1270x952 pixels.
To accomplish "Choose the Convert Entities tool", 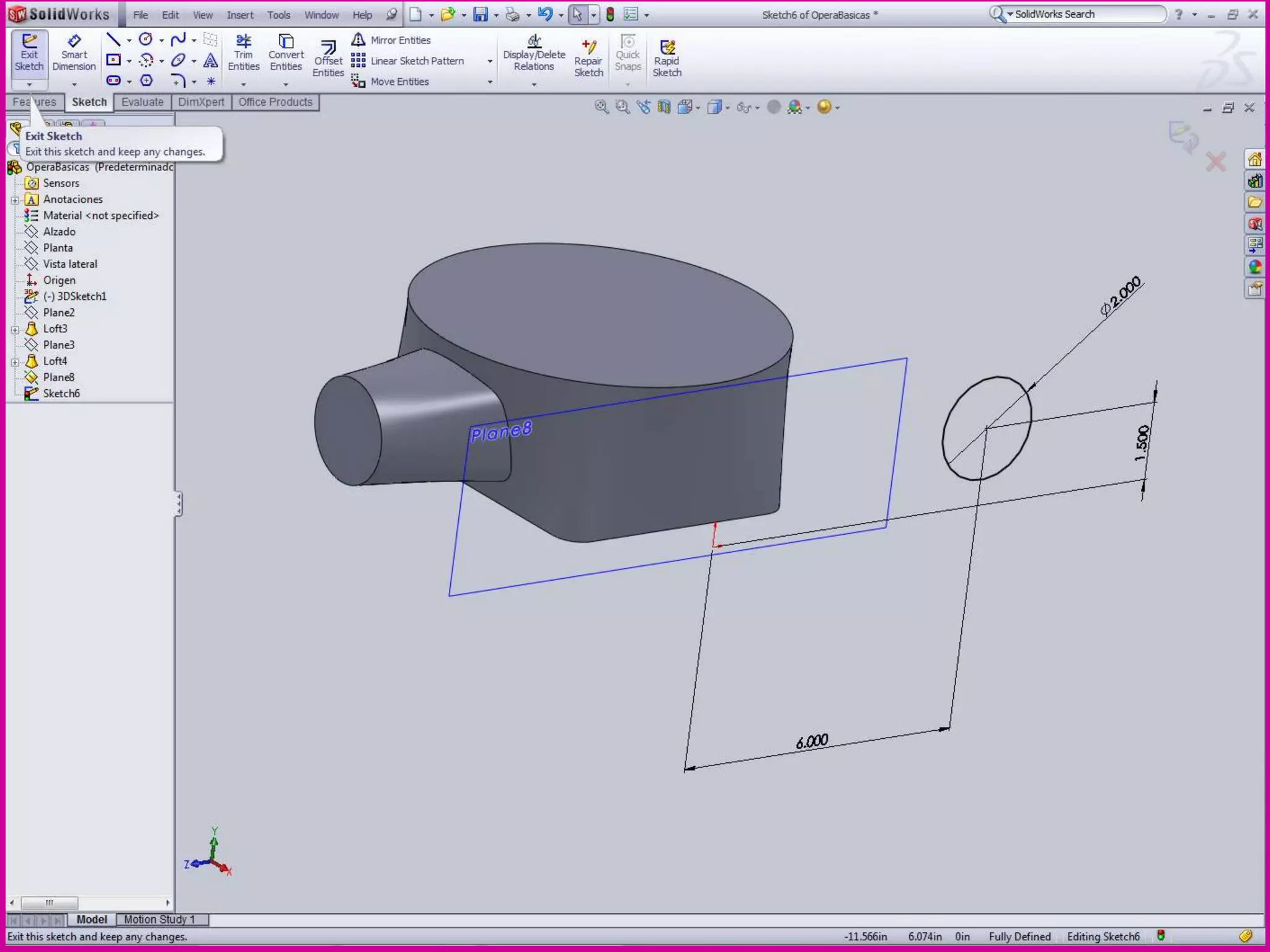I will [286, 54].
